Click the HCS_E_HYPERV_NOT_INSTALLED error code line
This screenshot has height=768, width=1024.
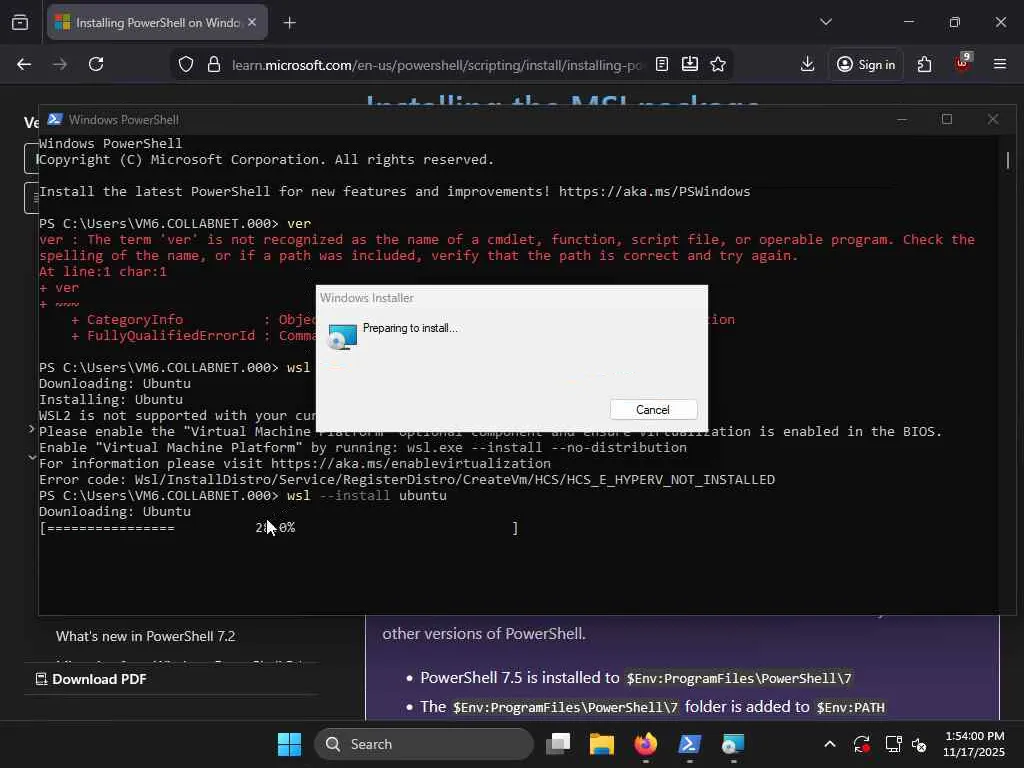tap(407, 479)
